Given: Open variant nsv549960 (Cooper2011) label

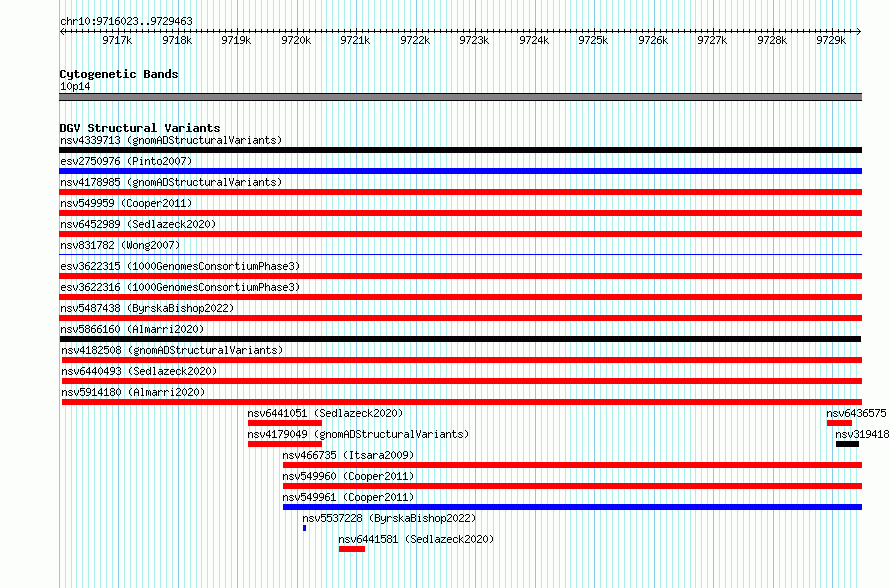Looking at the screenshot, I should coord(349,476).
